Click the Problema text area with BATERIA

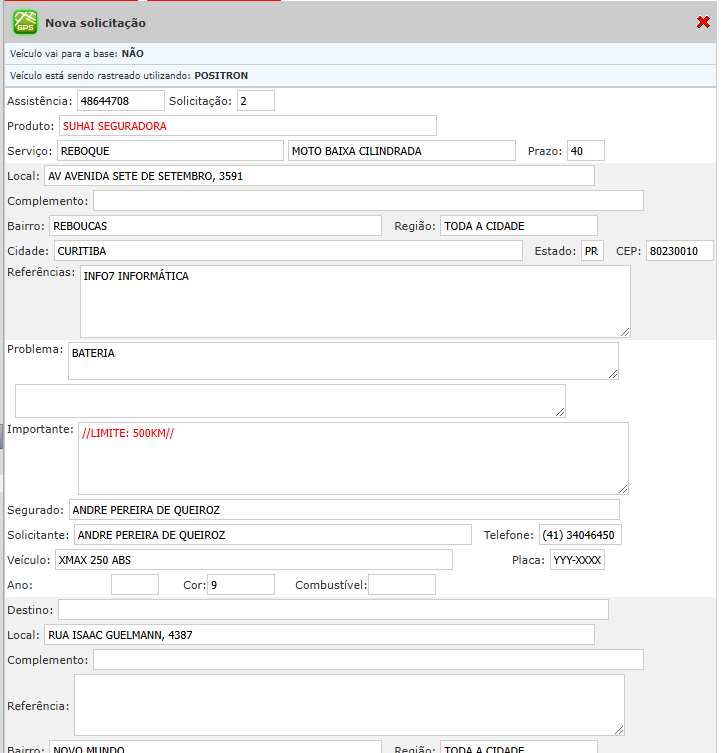tap(343, 361)
